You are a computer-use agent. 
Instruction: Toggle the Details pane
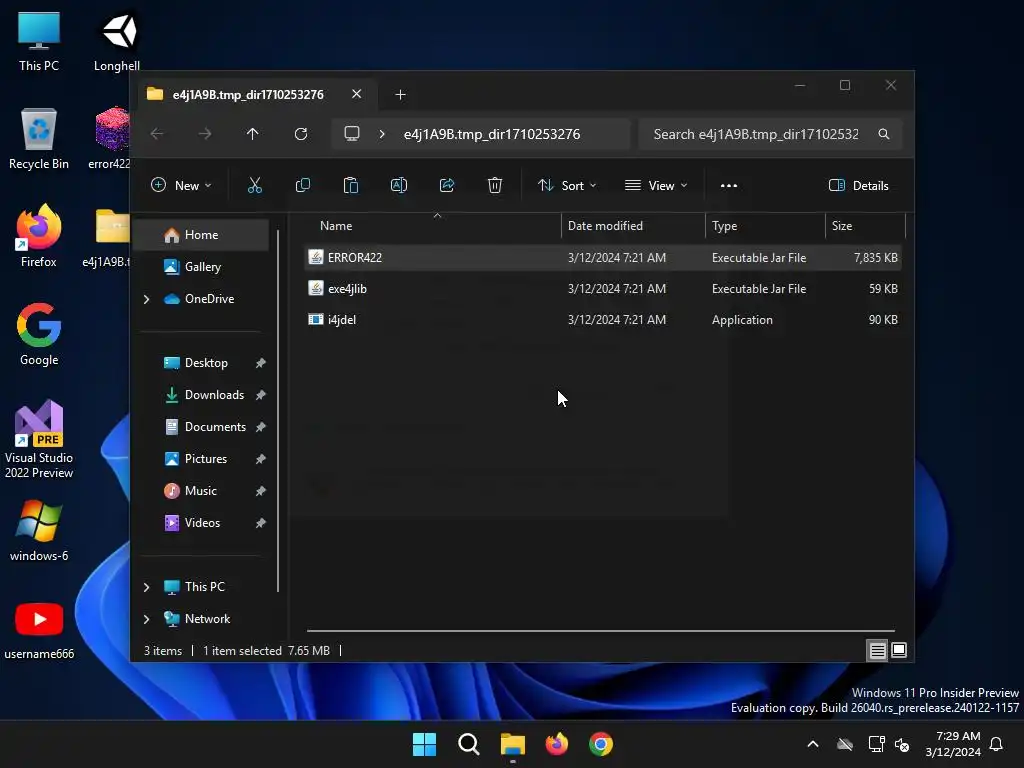click(858, 185)
